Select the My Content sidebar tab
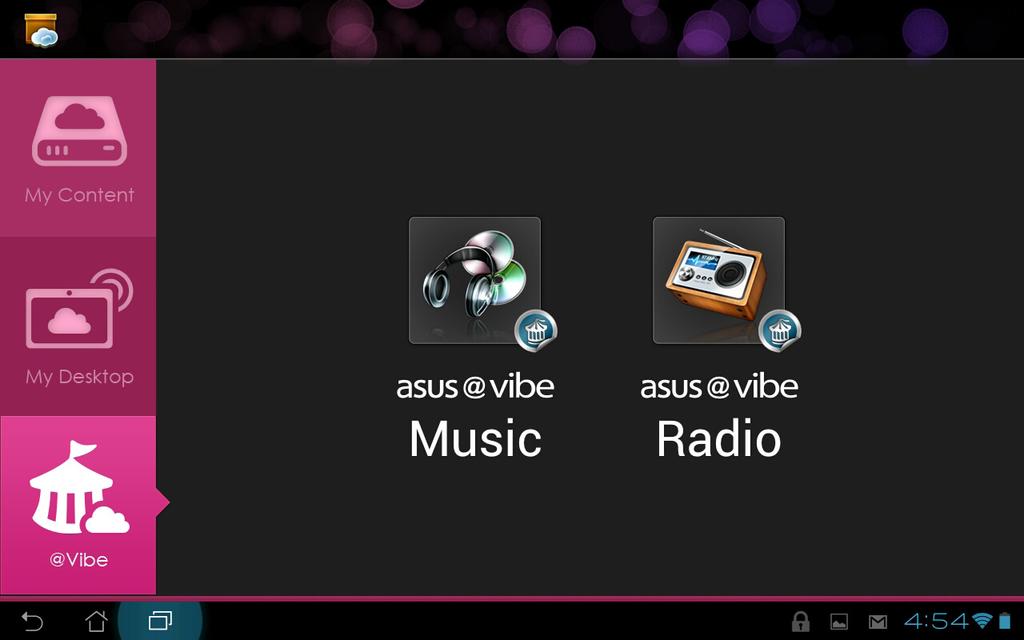 [78, 148]
